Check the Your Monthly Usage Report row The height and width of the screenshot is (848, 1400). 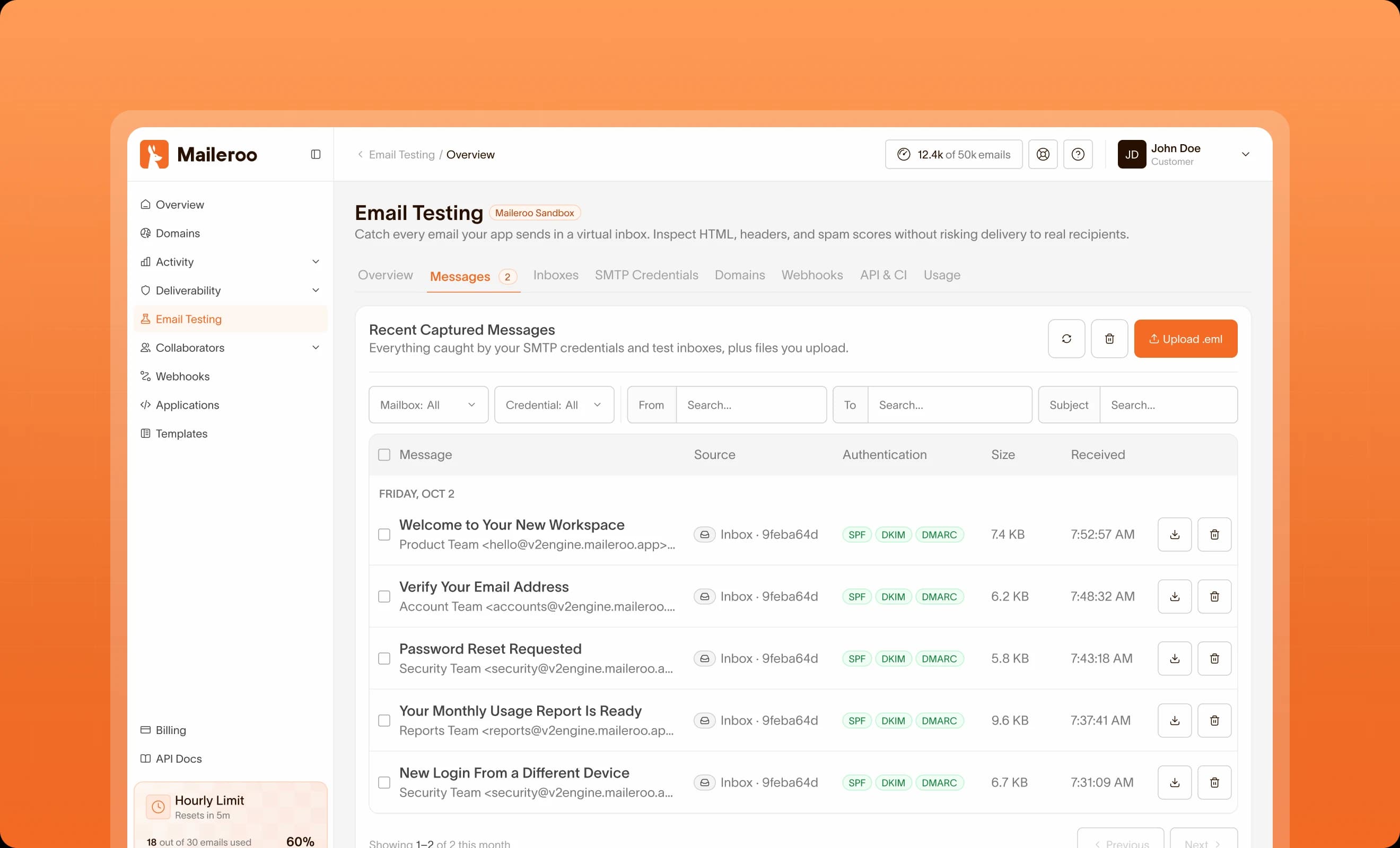coord(384,720)
